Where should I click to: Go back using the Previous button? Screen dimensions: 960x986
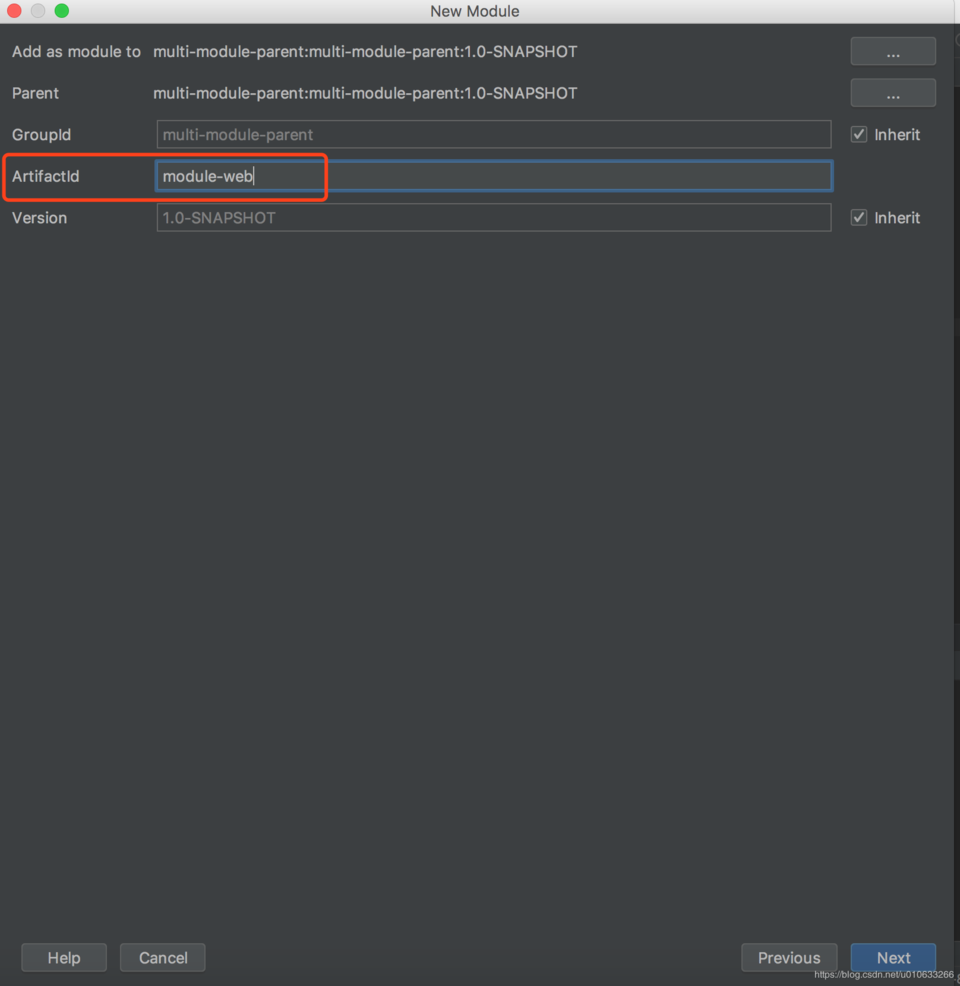tap(788, 957)
